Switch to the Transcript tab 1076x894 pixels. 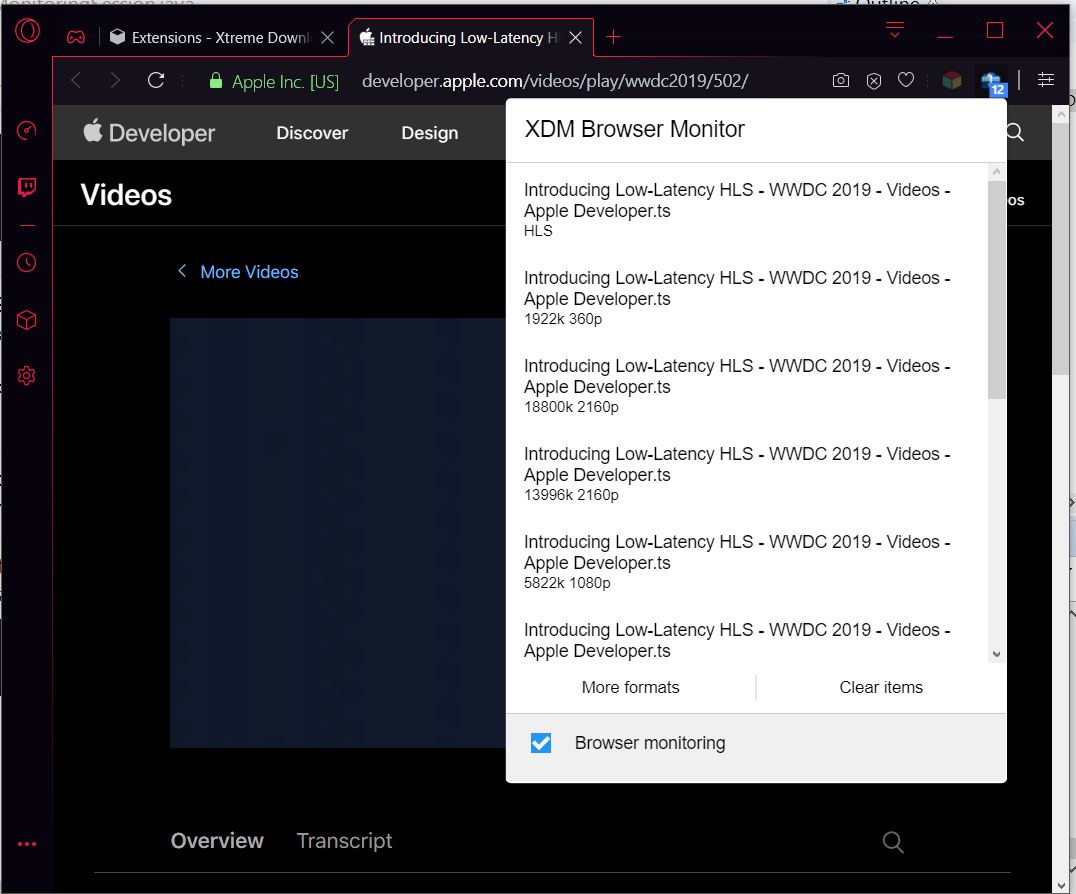point(344,840)
